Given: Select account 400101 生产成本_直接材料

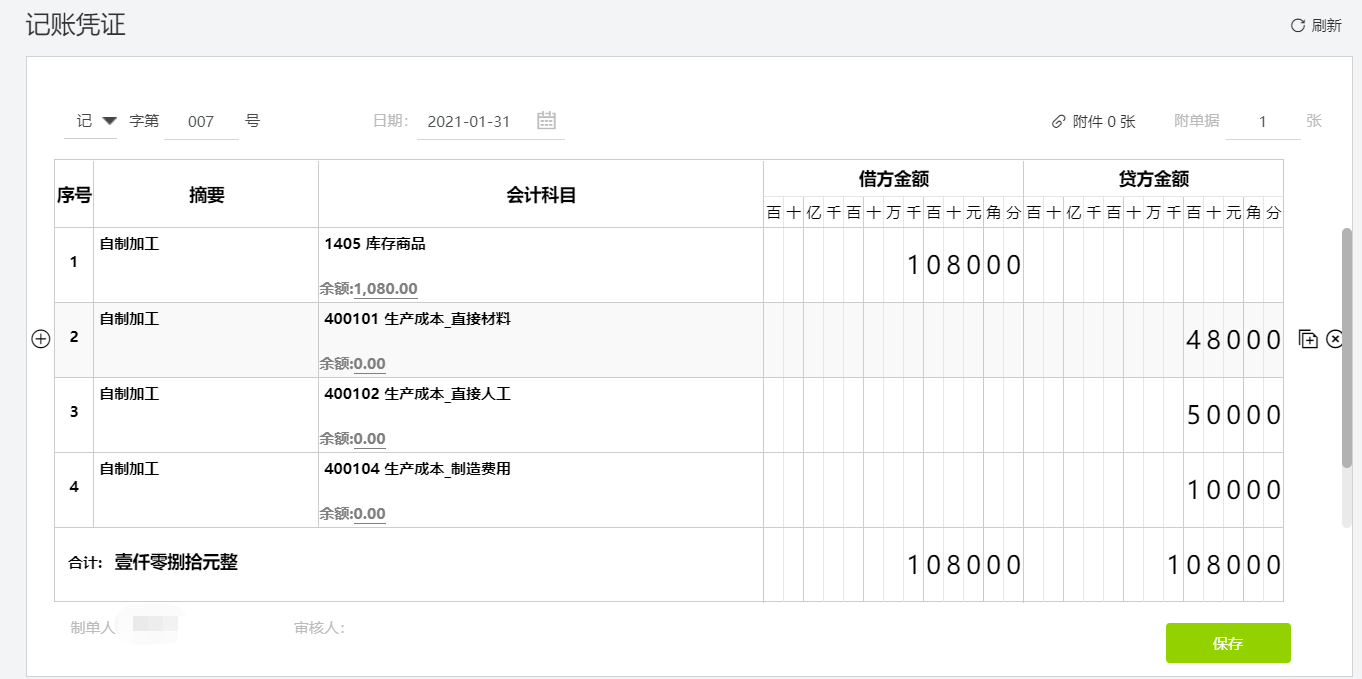Looking at the screenshot, I should (418, 319).
